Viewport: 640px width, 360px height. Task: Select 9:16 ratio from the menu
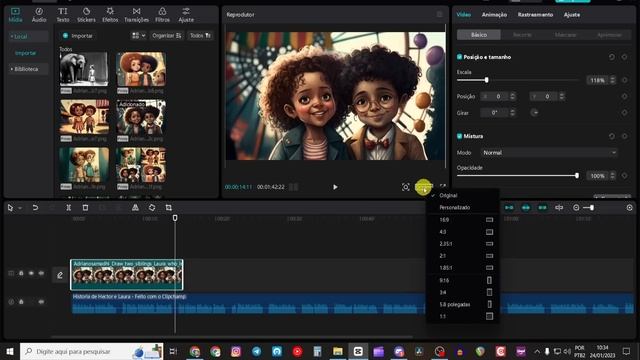coord(462,280)
